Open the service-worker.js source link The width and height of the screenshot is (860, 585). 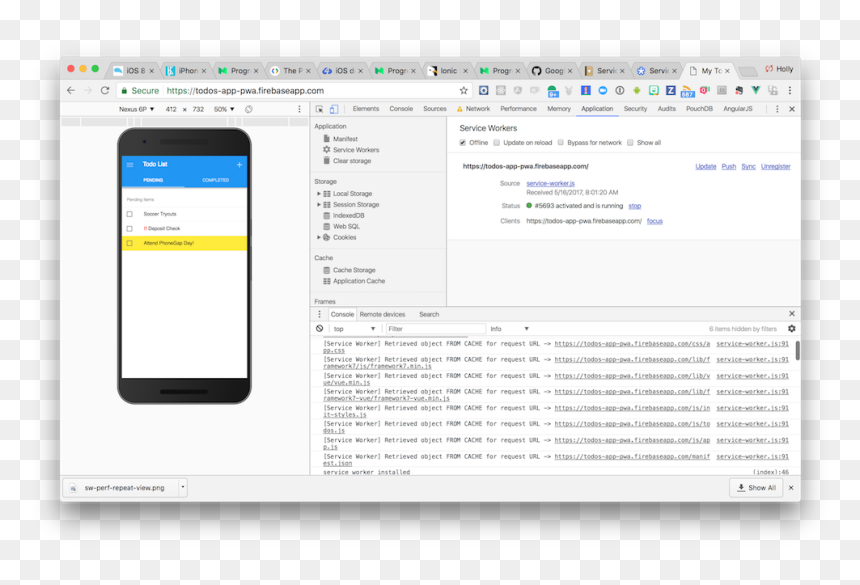[551, 184]
